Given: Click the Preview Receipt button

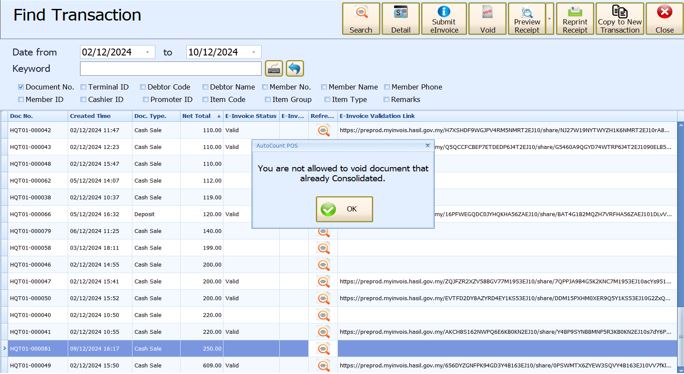Looking at the screenshot, I should 527,19.
